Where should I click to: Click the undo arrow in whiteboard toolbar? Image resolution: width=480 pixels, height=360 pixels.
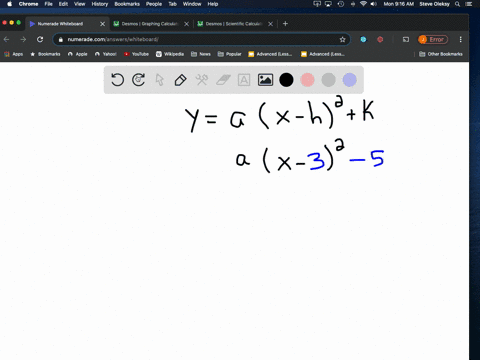coord(117,80)
